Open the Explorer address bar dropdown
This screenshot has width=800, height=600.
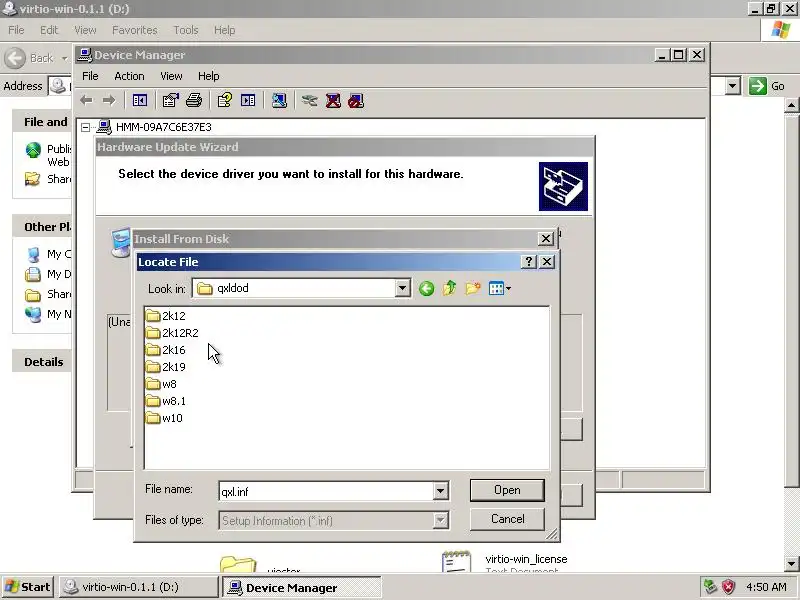click(733, 86)
